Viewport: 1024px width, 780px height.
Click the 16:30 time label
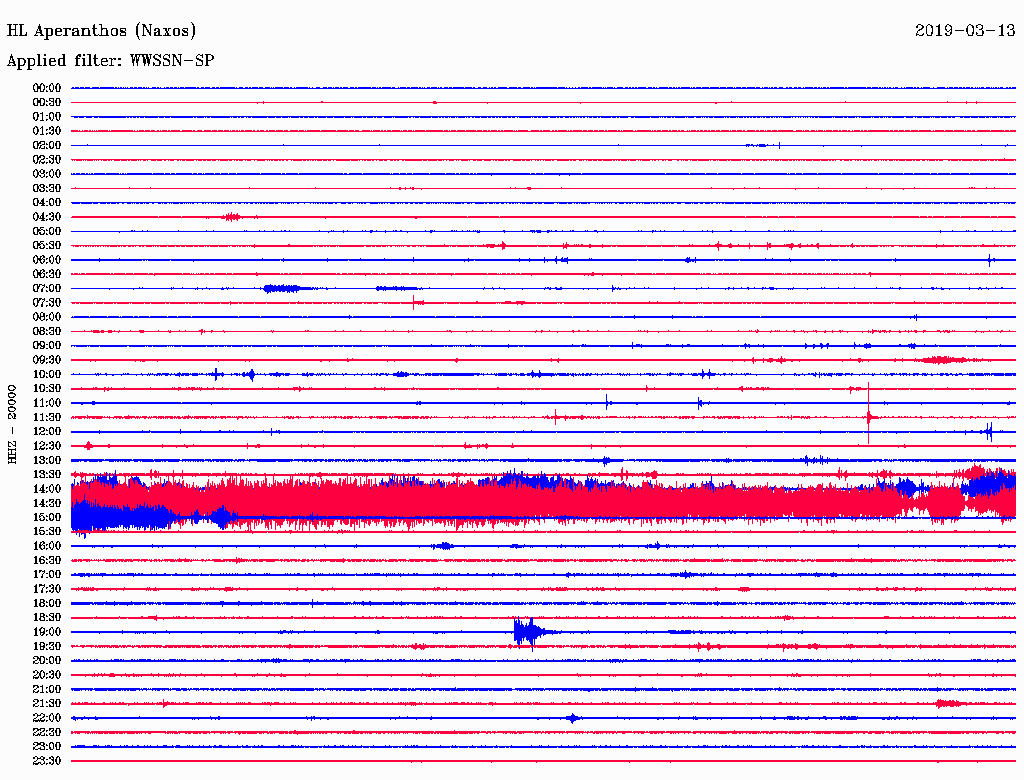pos(47,561)
